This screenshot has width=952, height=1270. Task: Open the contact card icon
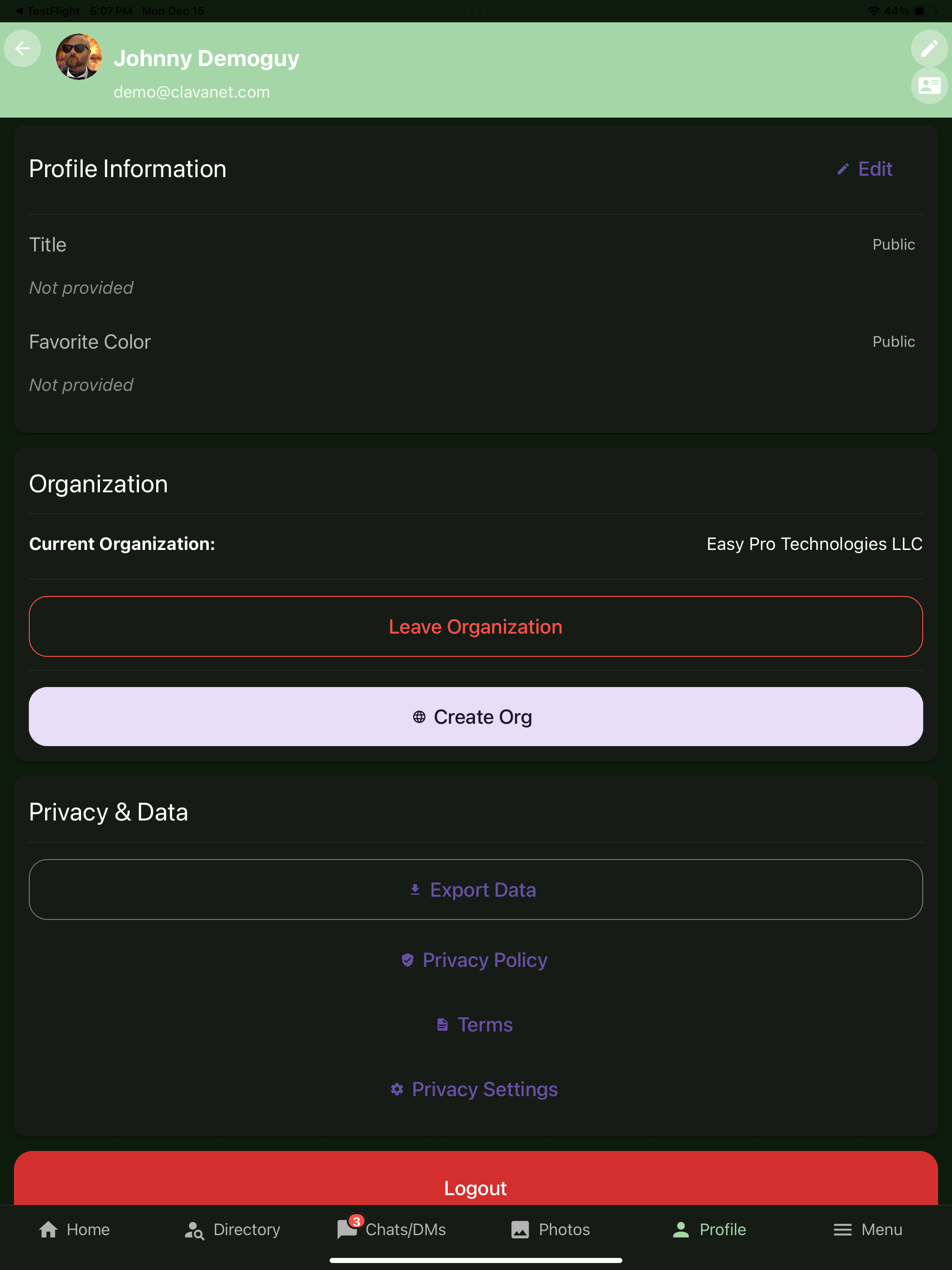[x=929, y=86]
